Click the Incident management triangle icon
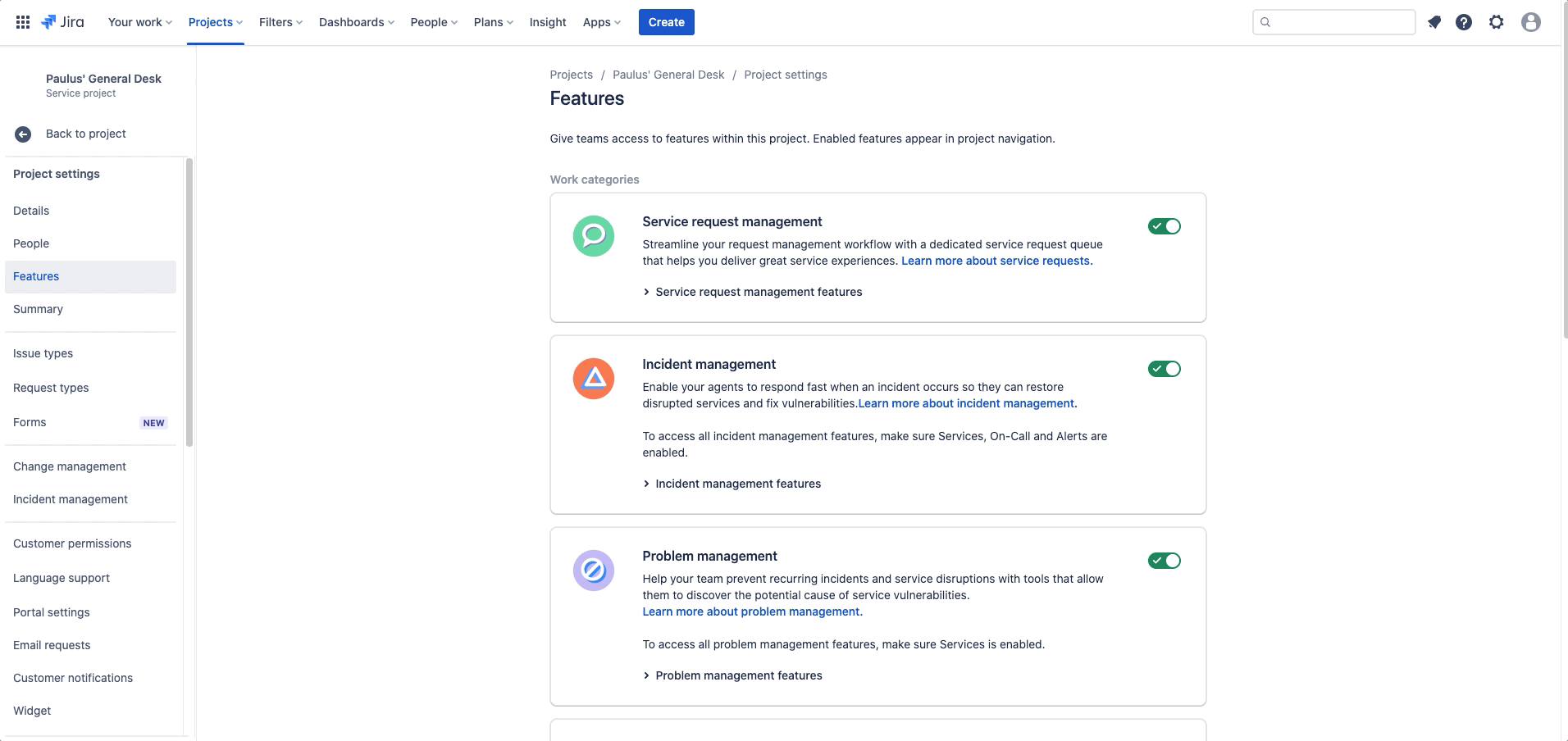Screen dimensions: 1568x741 coord(594,379)
